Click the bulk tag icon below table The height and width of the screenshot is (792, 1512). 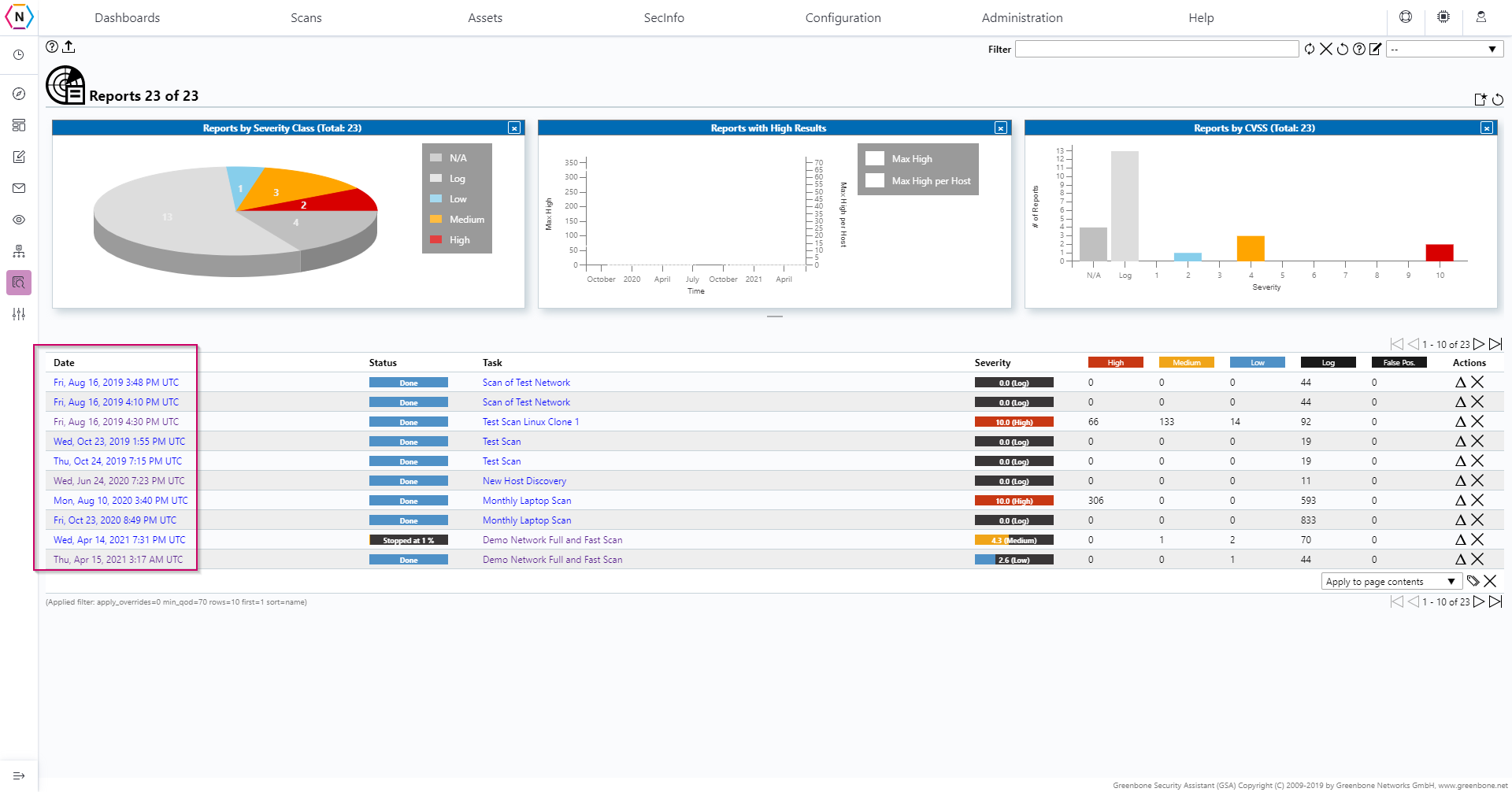(x=1473, y=581)
